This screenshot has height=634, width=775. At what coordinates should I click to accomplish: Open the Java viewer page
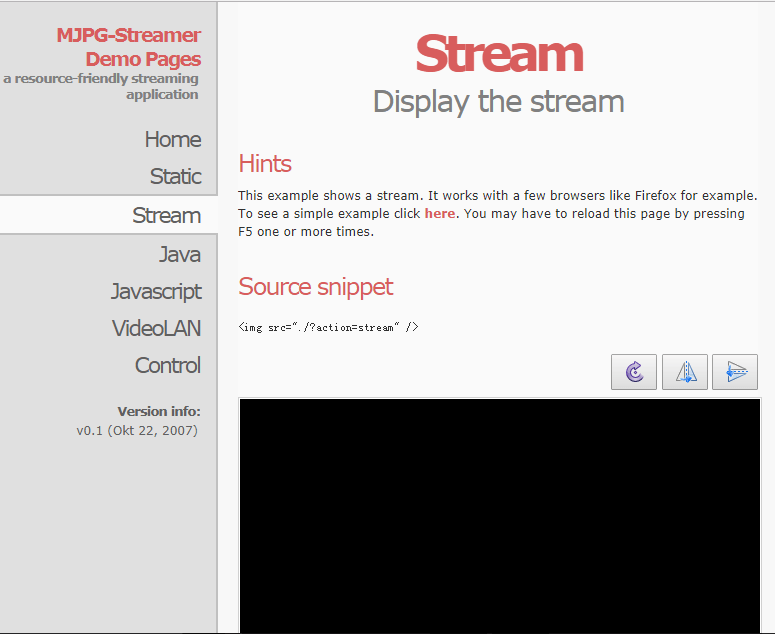(x=179, y=254)
